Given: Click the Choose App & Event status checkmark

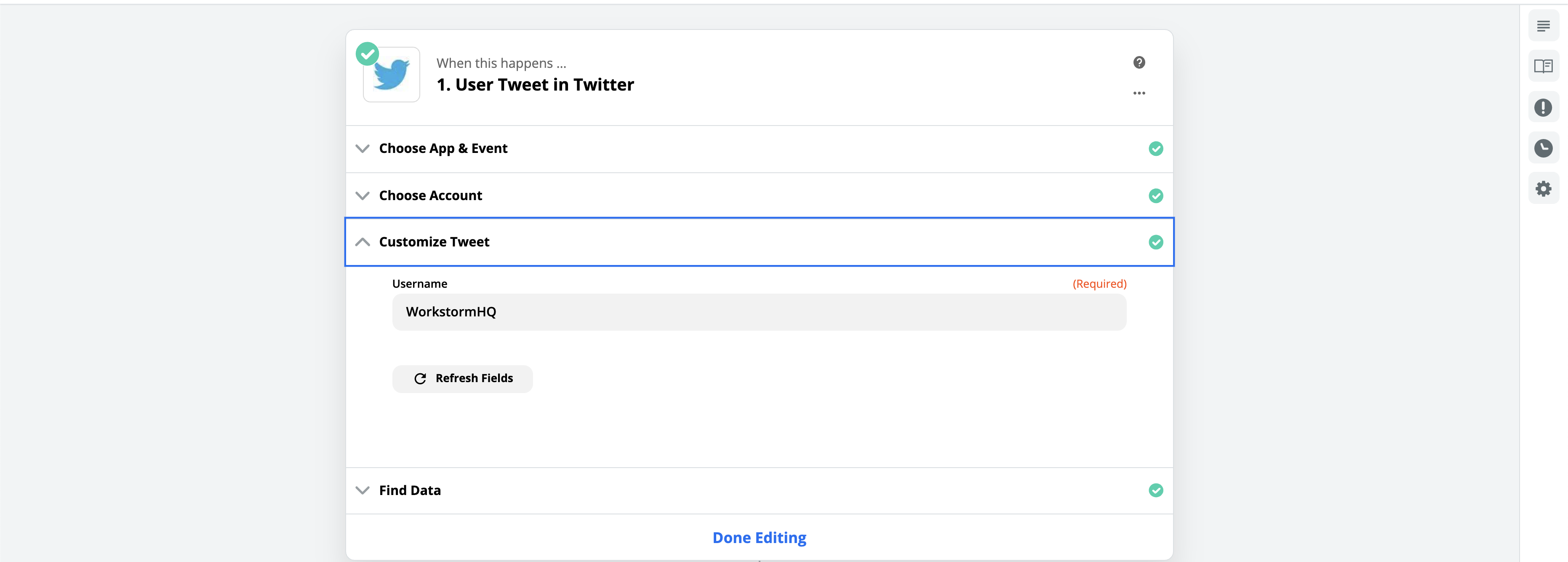Looking at the screenshot, I should click(1155, 149).
